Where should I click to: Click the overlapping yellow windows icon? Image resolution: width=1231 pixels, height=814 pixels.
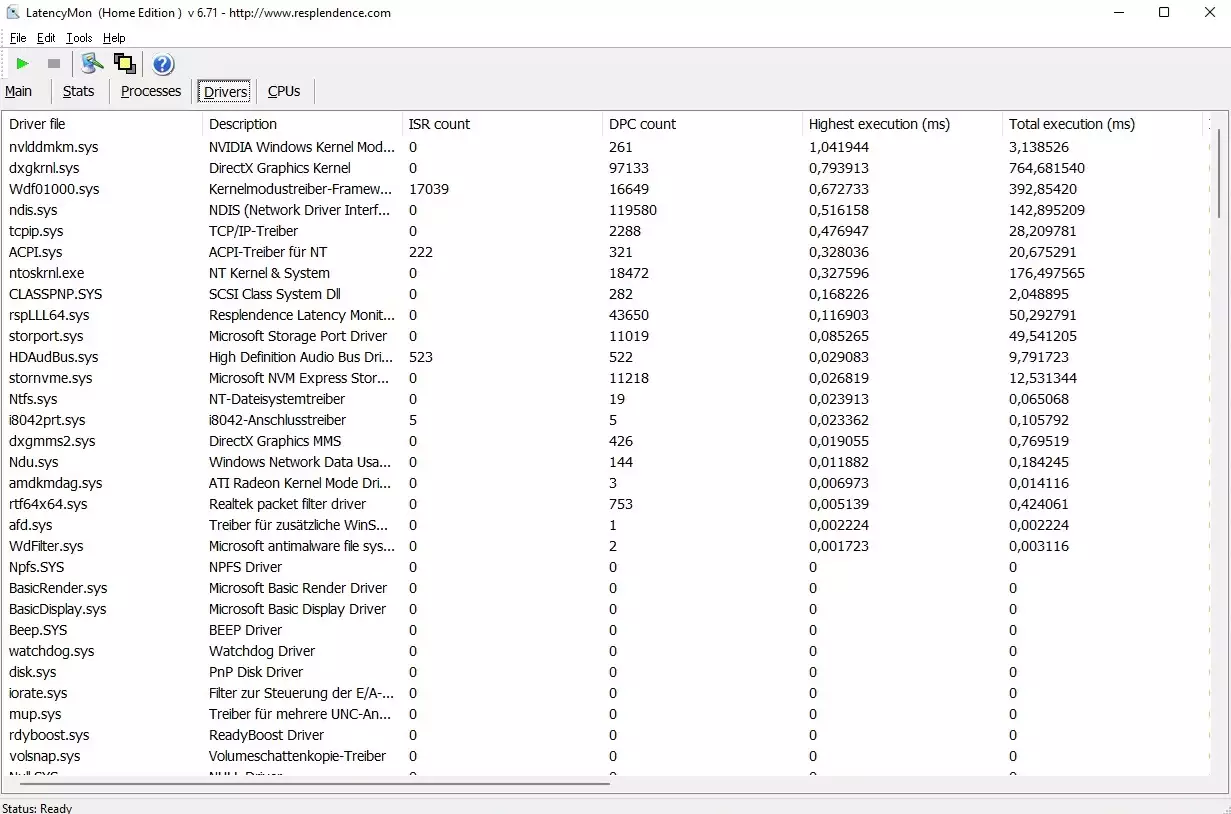[x=124, y=64]
